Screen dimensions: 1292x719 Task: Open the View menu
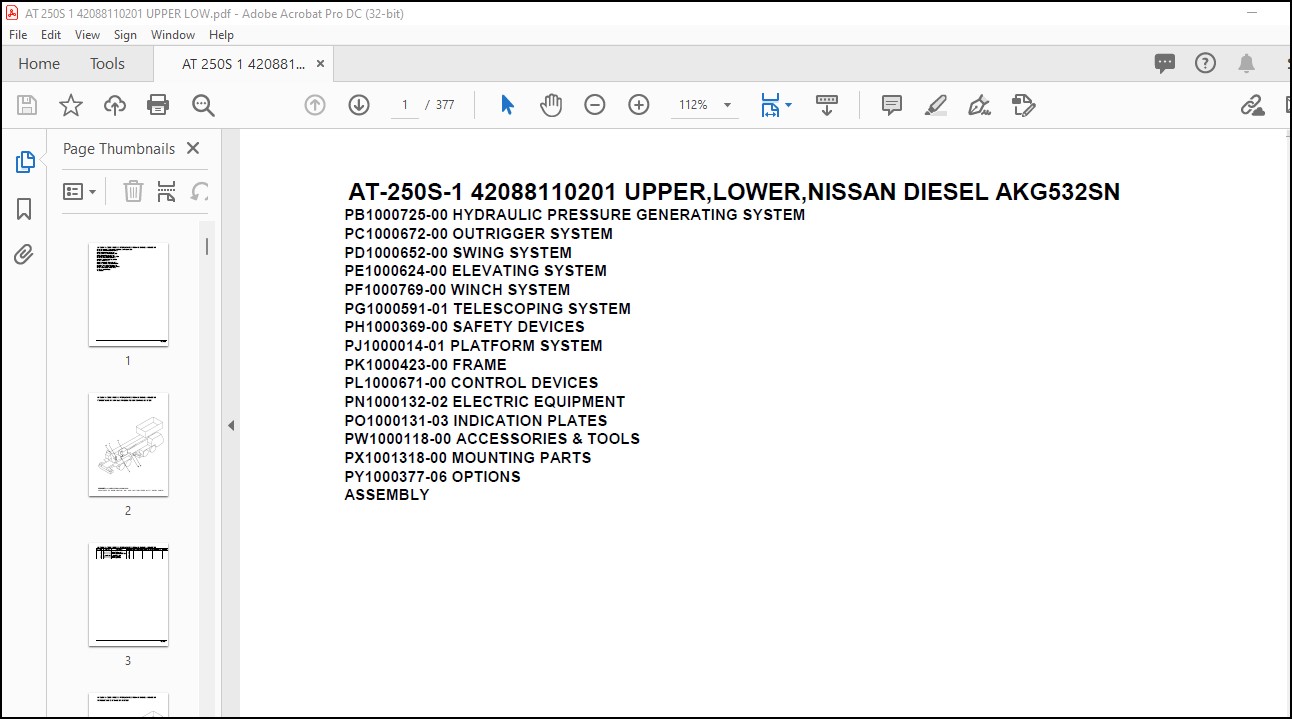coord(88,35)
